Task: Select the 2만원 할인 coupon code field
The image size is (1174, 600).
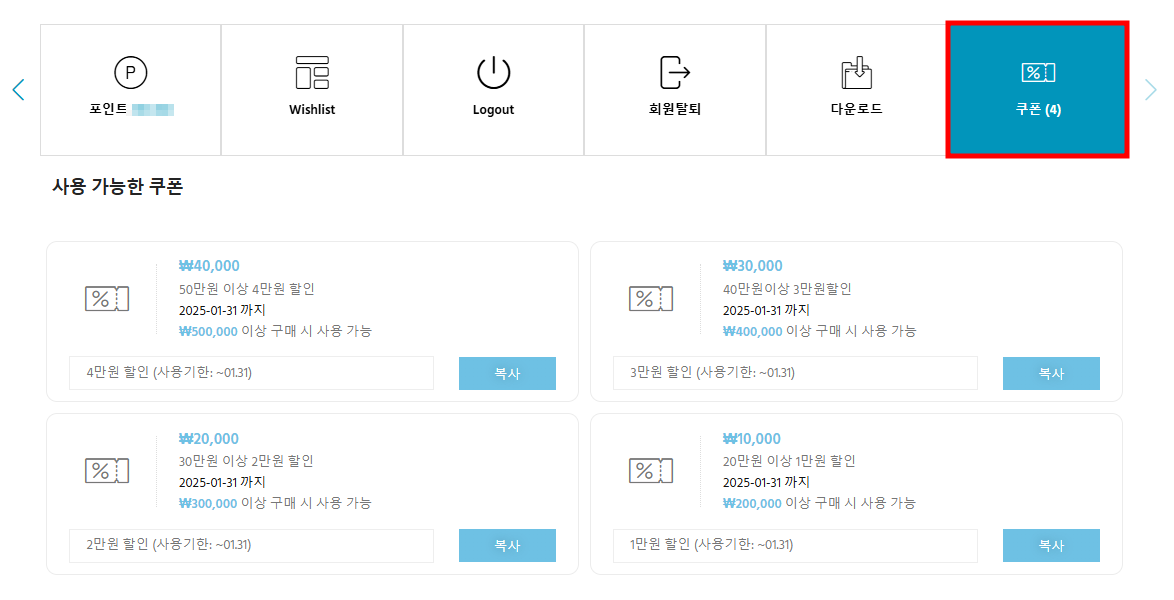Action: [x=251, y=545]
